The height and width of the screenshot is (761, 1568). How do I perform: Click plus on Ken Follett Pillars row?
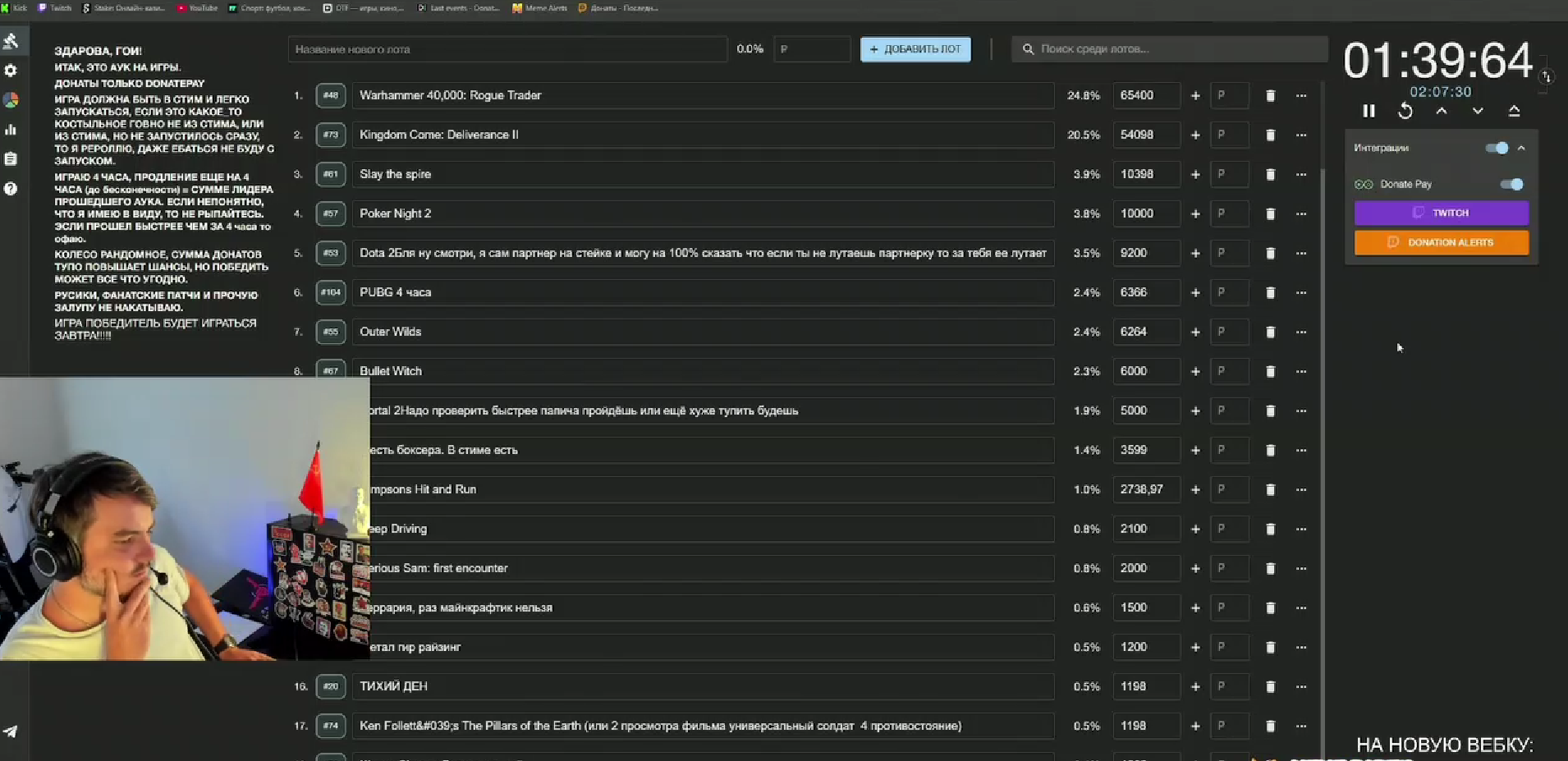click(x=1195, y=726)
